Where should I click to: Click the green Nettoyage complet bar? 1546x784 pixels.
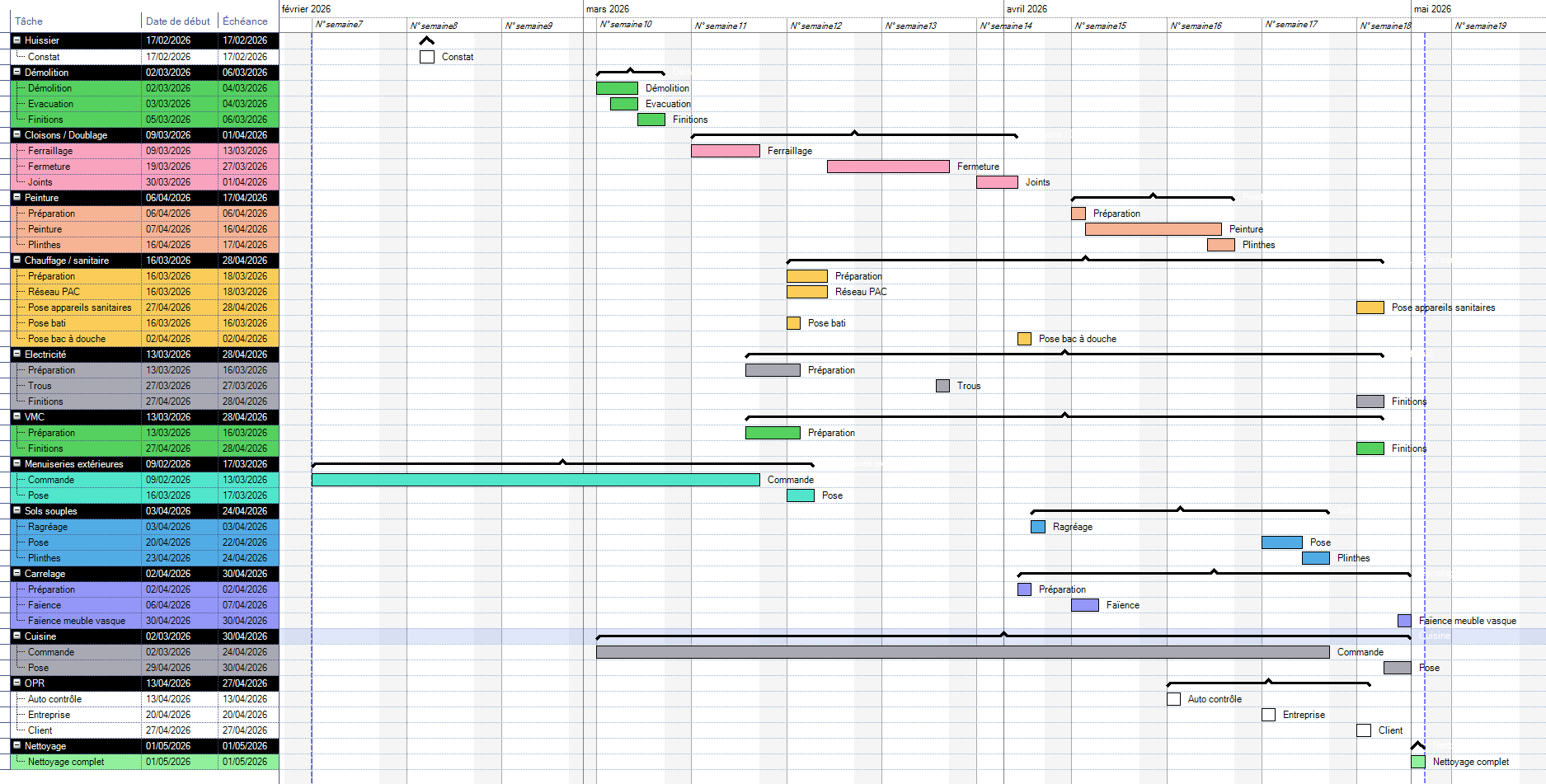pos(1418,762)
